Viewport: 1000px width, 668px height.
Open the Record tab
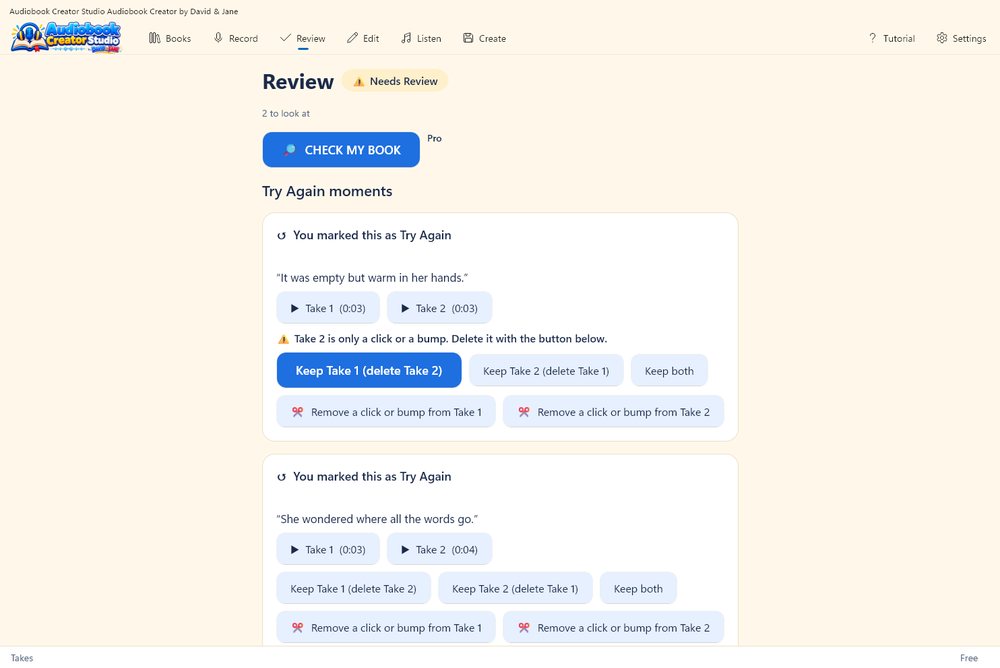235,38
